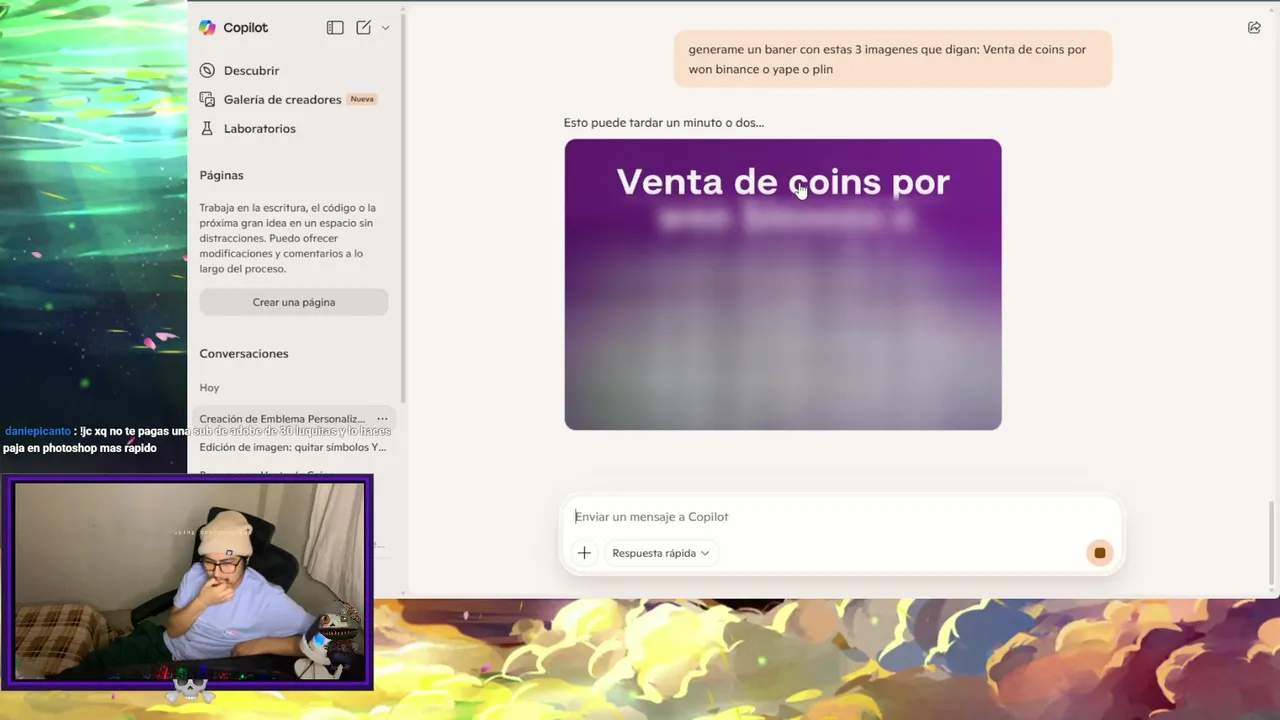This screenshot has height=720, width=1280.
Task: Focus the Enviar un mensaje a Copilot field
Action: tap(840, 517)
